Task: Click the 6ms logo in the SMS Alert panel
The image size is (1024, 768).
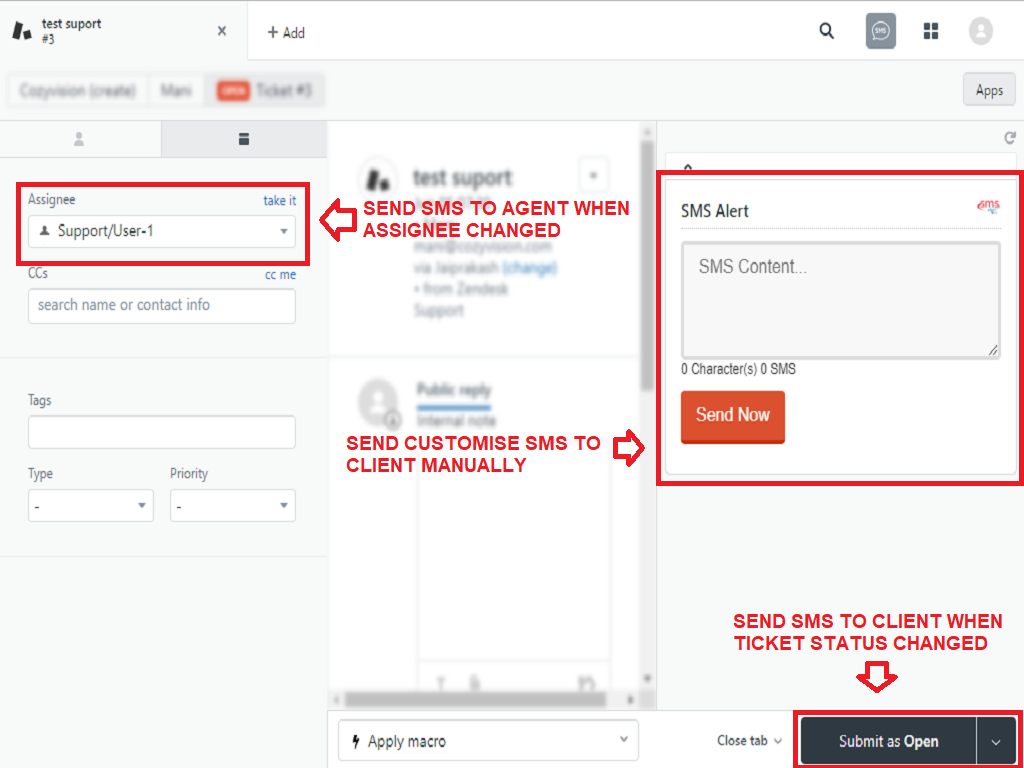Action: [988, 206]
